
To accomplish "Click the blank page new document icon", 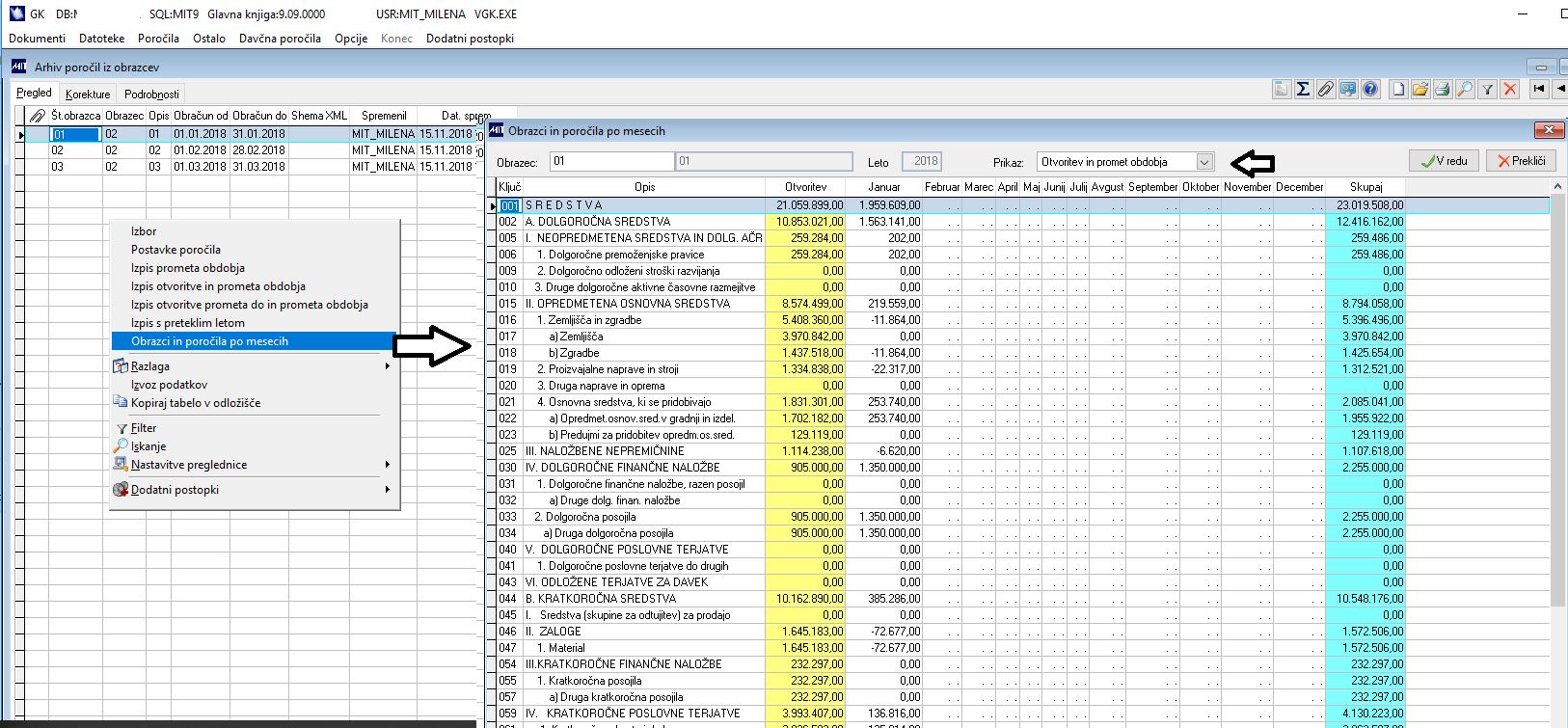I will (x=1398, y=90).
